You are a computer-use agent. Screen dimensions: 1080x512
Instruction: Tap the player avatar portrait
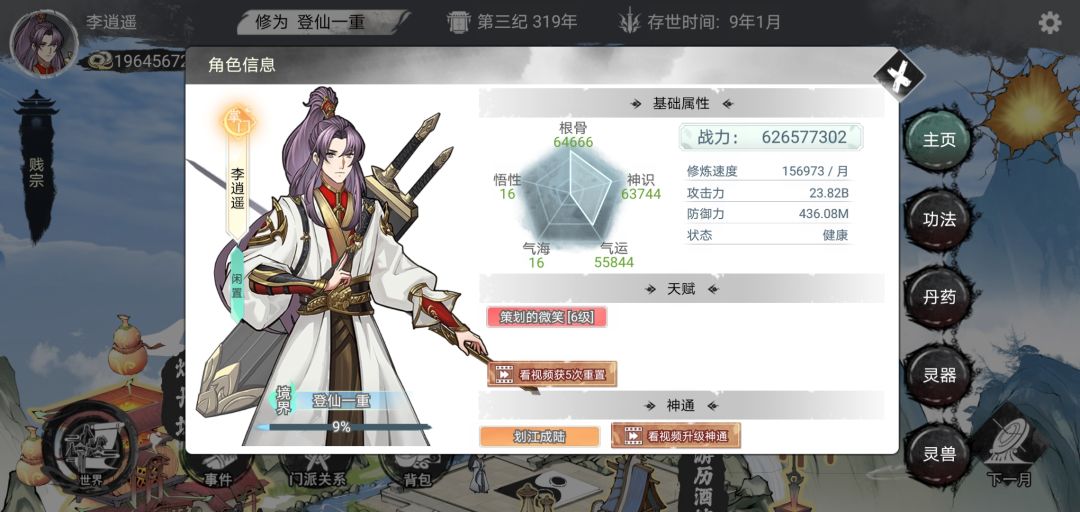[x=43, y=43]
